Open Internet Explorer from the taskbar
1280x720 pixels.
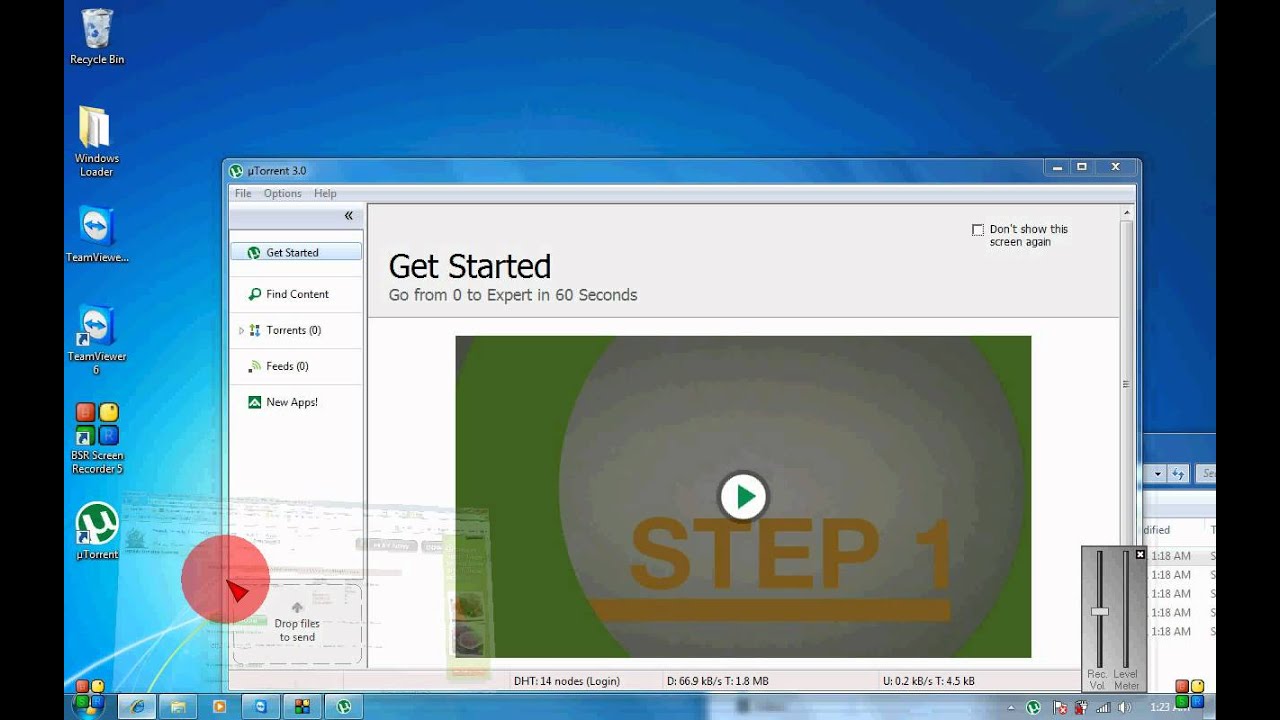point(138,706)
